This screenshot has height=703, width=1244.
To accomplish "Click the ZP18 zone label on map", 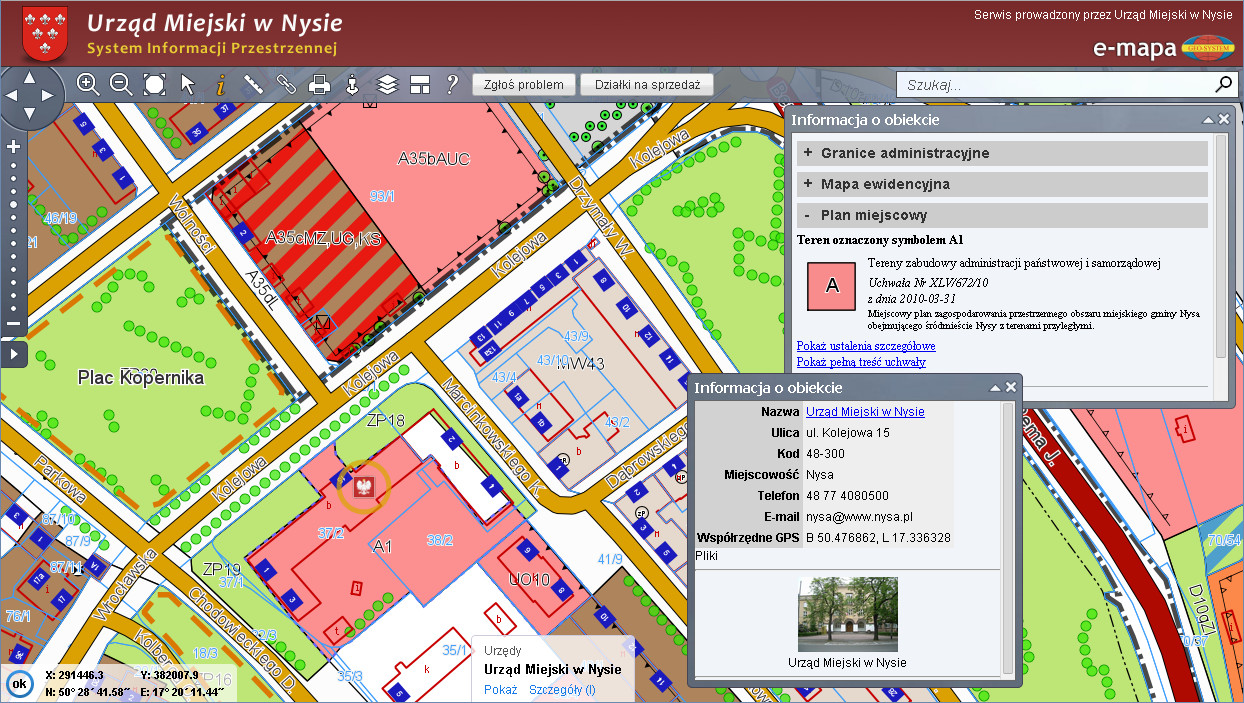I will [x=385, y=421].
